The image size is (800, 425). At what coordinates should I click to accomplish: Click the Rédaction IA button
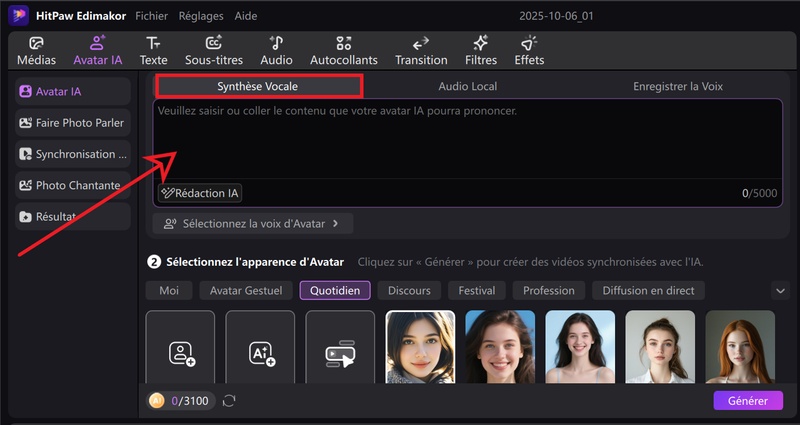click(x=201, y=193)
